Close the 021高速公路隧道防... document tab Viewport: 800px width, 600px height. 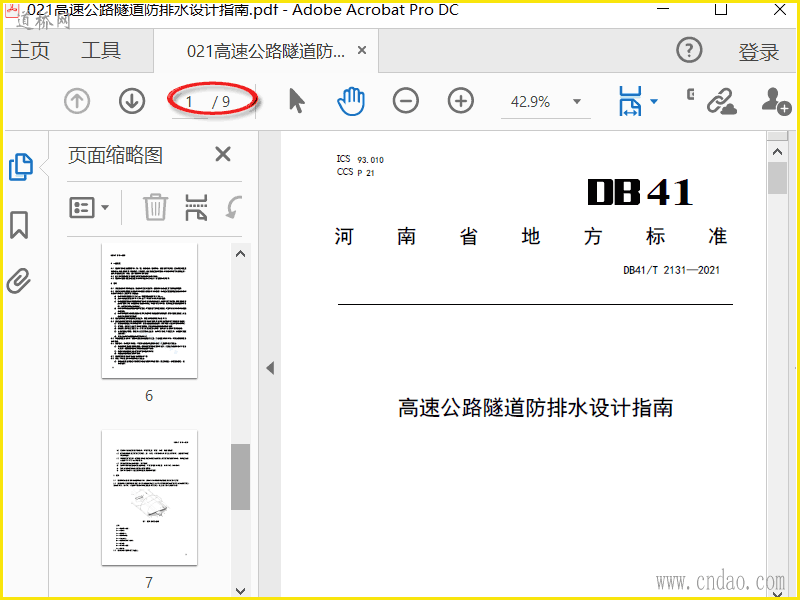coord(362,50)
